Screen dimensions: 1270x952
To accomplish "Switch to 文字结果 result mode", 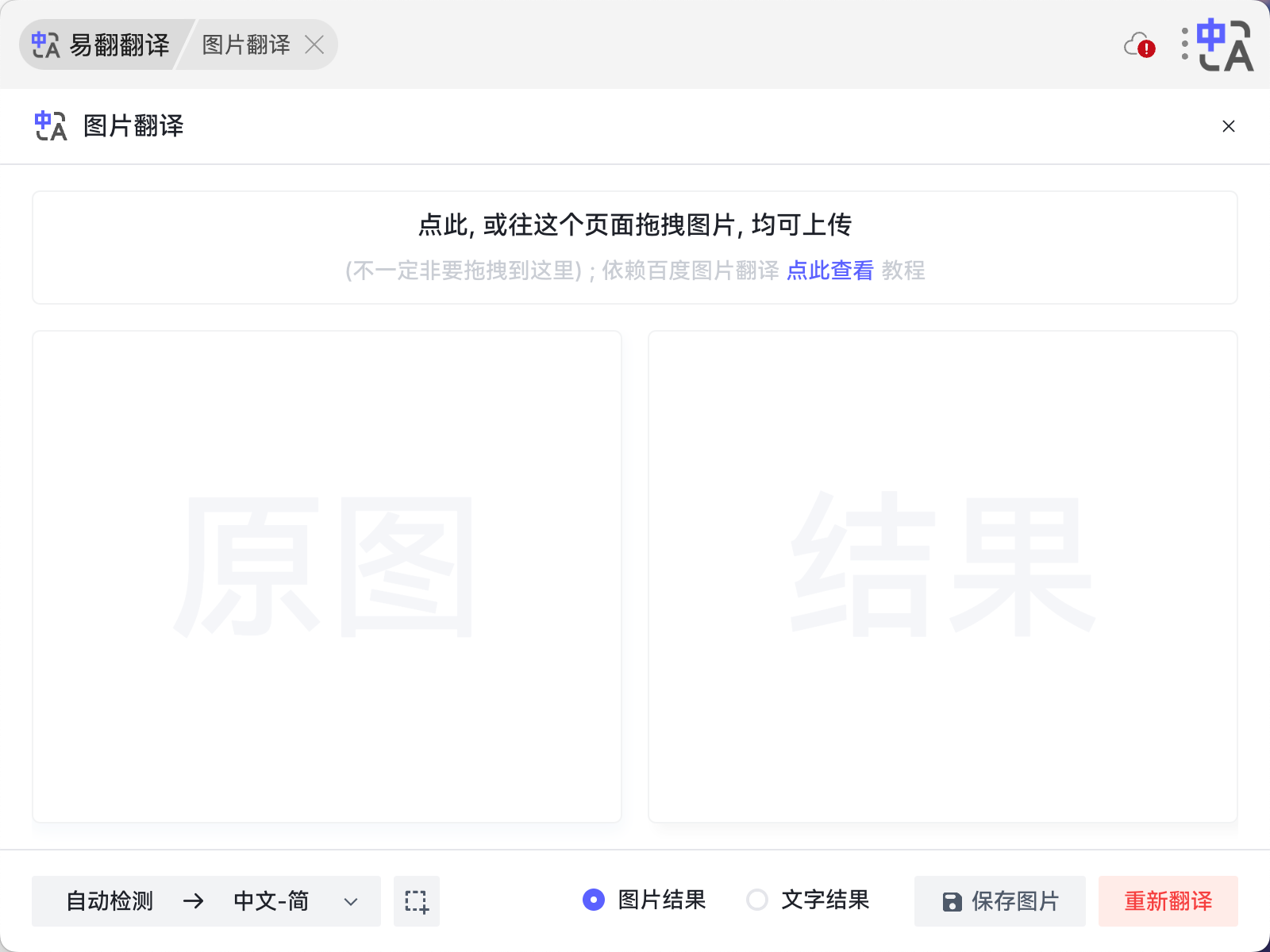I will (x=758, y=900).
